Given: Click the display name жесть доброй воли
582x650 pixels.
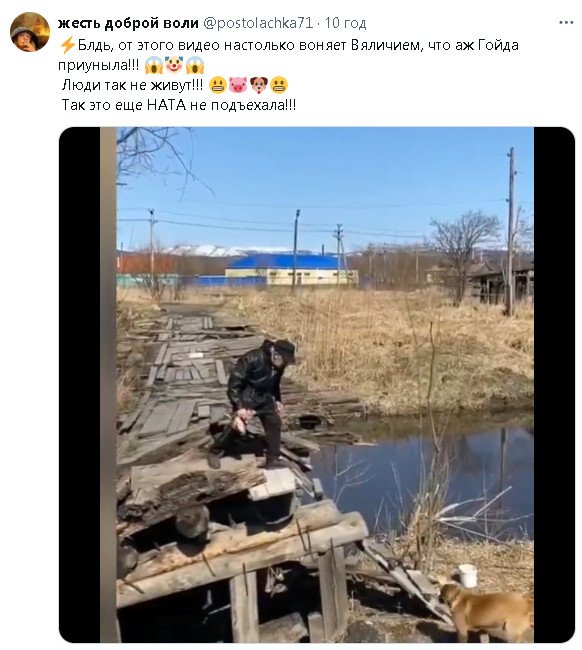Looking at the screenshot, I should click(128, 23).
